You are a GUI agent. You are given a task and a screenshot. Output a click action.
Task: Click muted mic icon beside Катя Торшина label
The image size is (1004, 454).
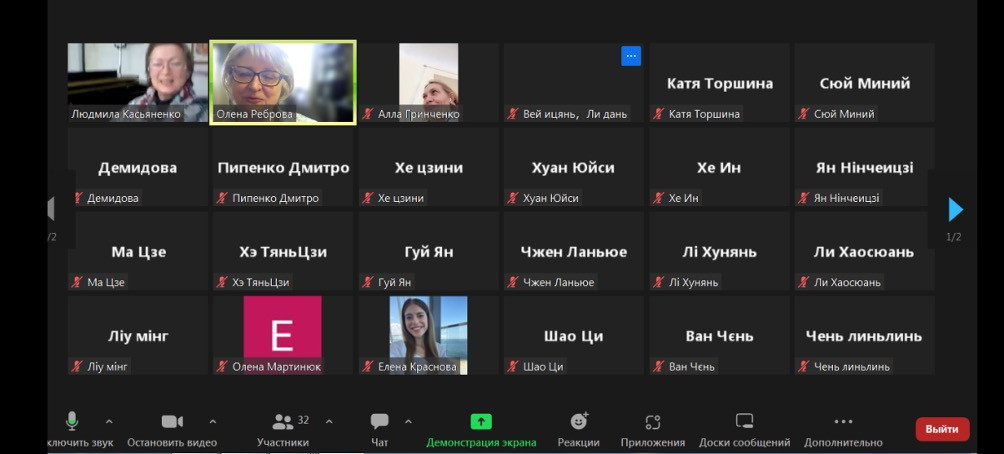coord(659,114)
